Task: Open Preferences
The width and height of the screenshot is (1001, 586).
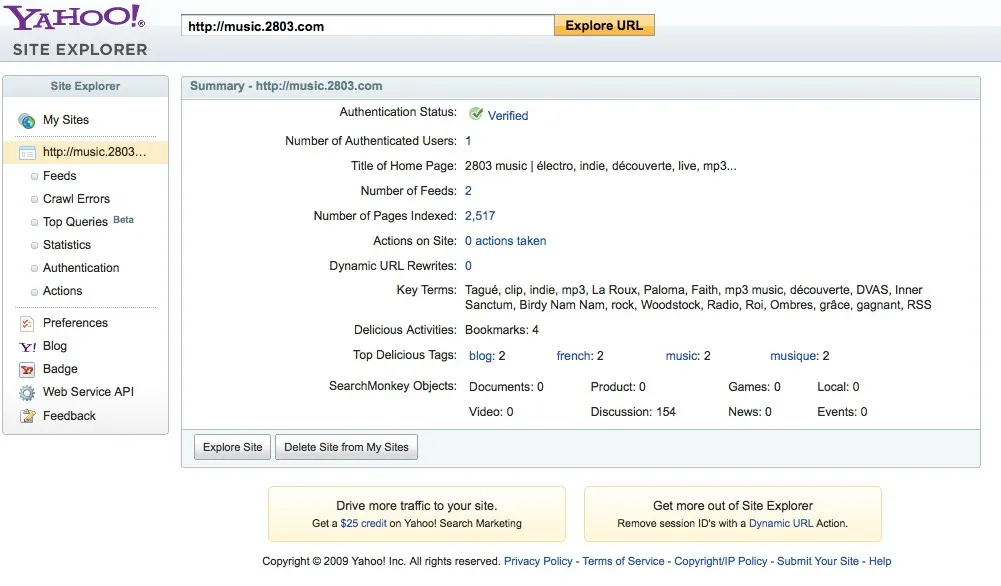Action: click(x=75, y=322)
